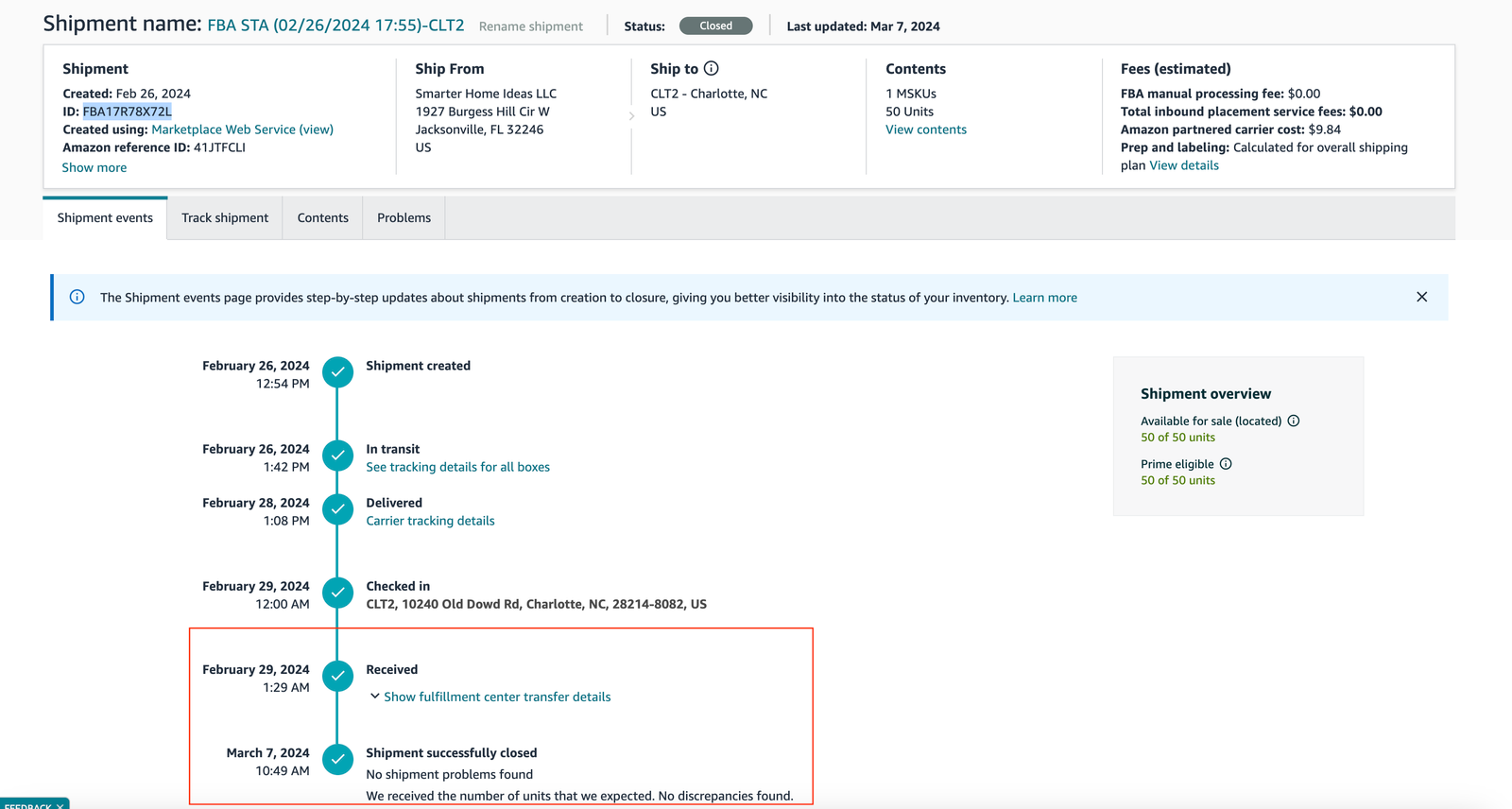
Task: Click the 50 Units contents text
Action: [x=909, y=112]
